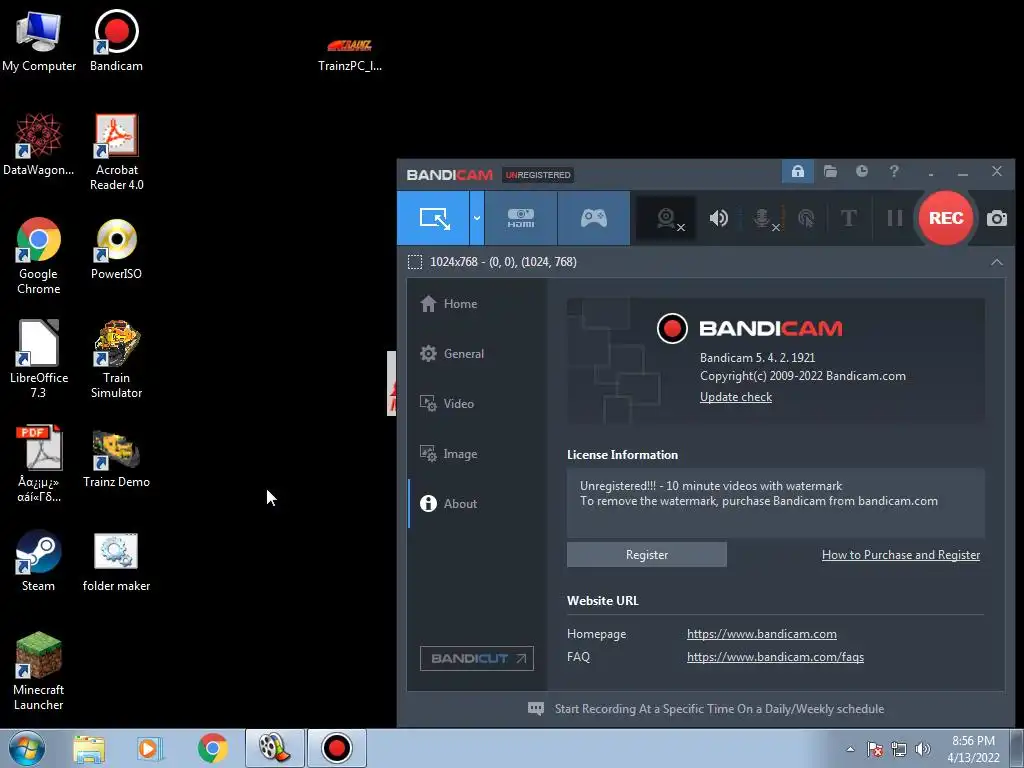
Task: Select the PowerISO desktop shortcut
Action: (116, 249)
